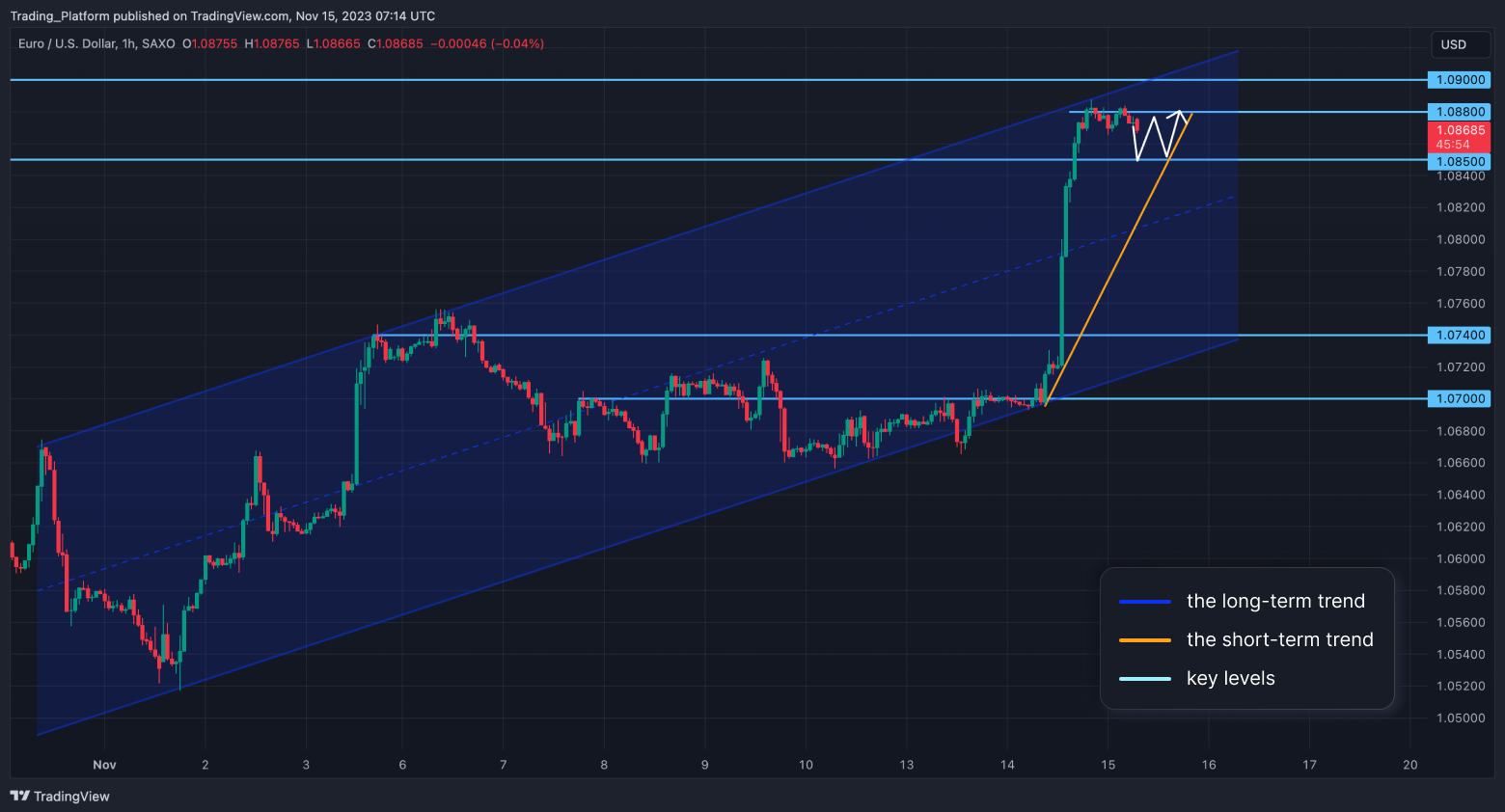Click the 1.06000 price axis label
Screen dimensions: 1505x812
click(x=1461, y=558)
